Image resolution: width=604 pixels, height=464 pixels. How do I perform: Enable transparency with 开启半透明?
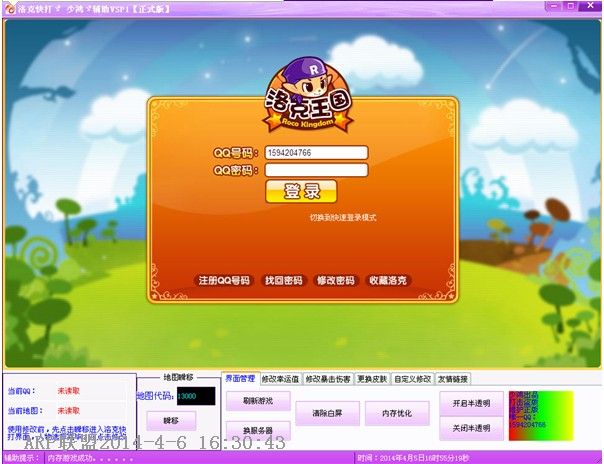pyautogui.click(x=471, y=404)
